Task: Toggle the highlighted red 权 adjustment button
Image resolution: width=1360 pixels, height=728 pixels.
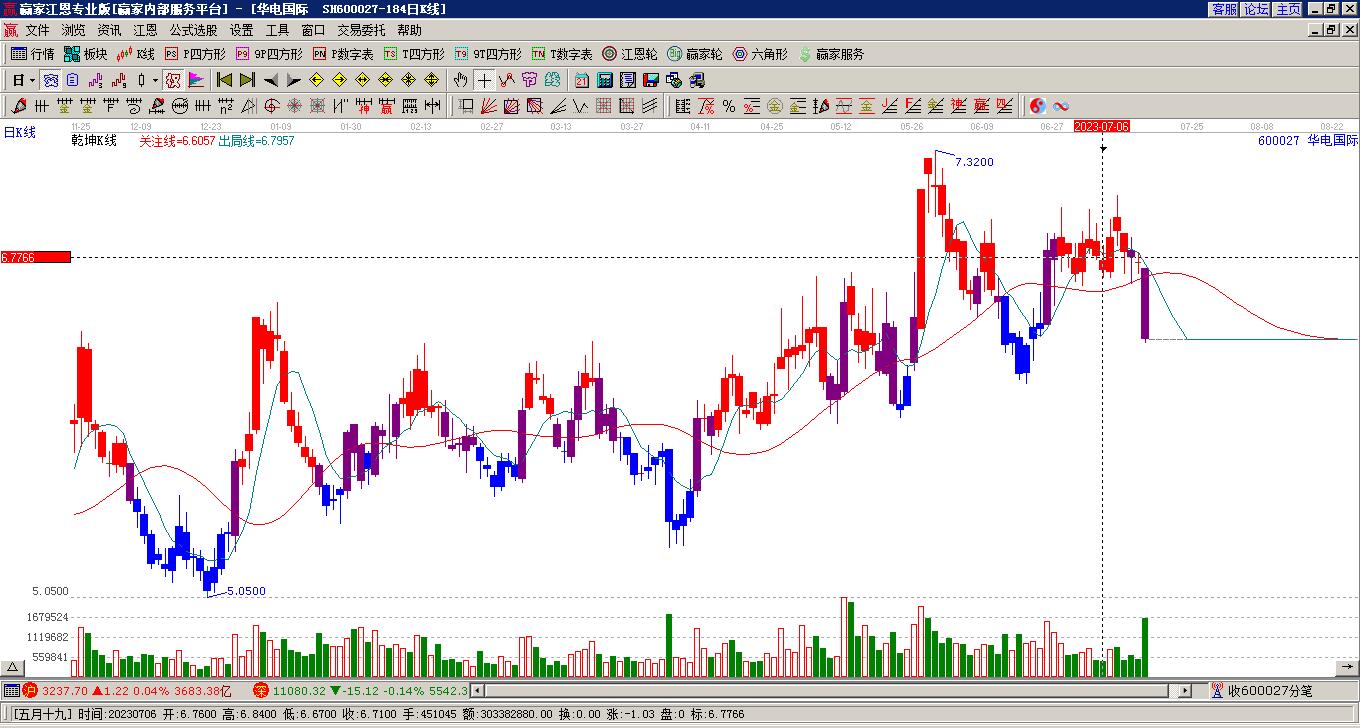Action: click(173, 80)
